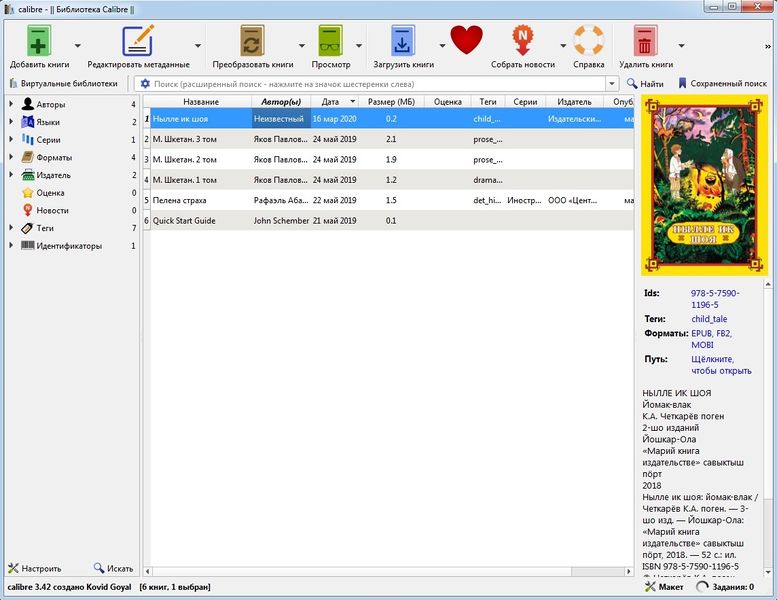The width and height of the screenshot is (777, 600).
Task: Open the dropdown arrow next to Edit metadata
Action: tap(198, 46)
